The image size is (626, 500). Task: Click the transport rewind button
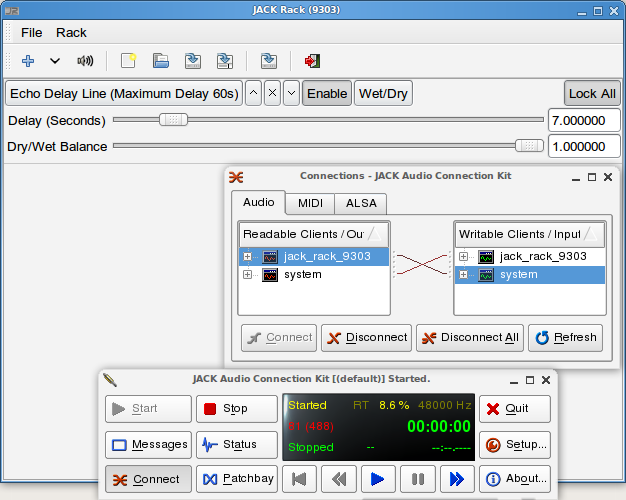click(x=339, y=479)
